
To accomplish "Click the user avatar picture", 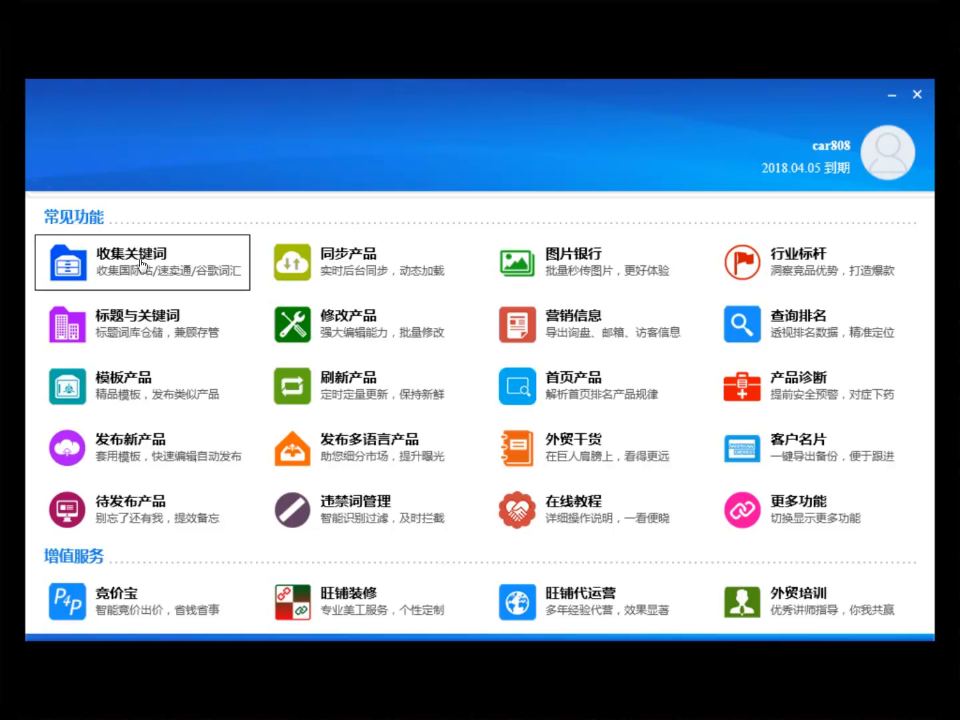I will (x=888, y=152).
